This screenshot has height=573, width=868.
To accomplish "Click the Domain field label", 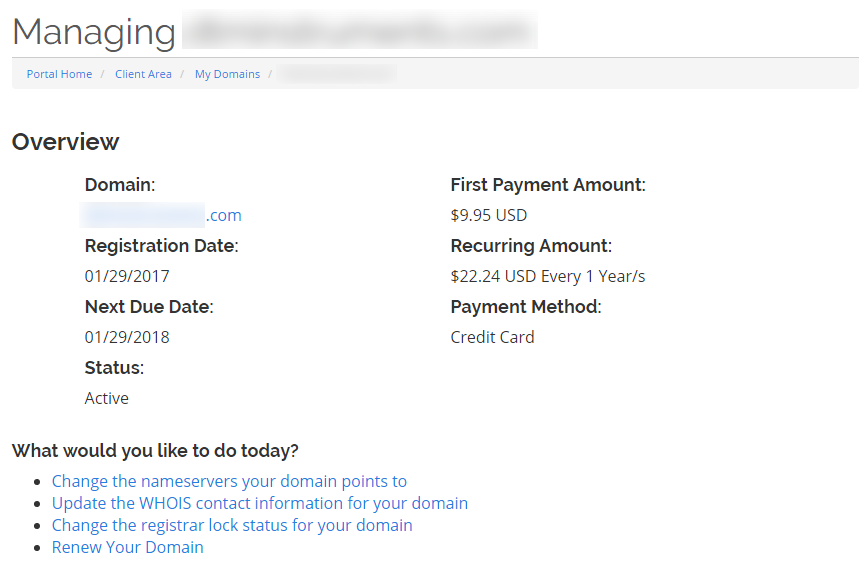I will point(119,185).
